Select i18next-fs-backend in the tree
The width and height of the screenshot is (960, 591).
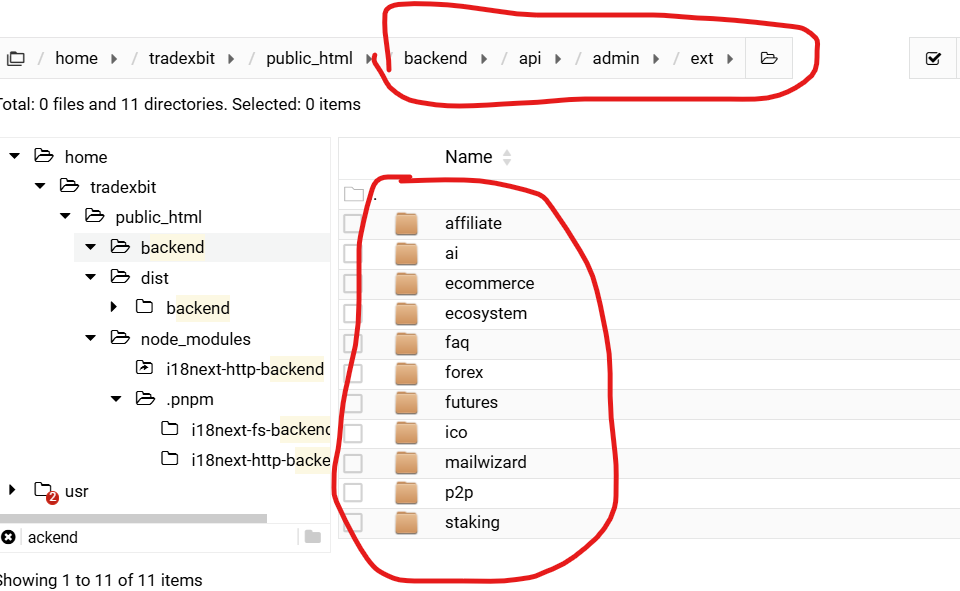(x=260, y=429)
